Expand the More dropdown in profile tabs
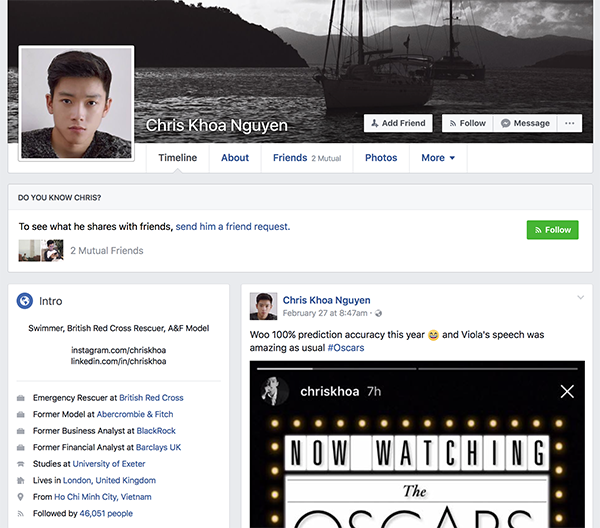 [438, 158]
